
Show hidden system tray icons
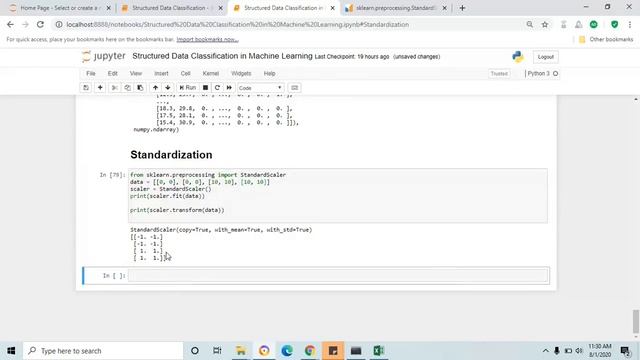coord(545,351)
